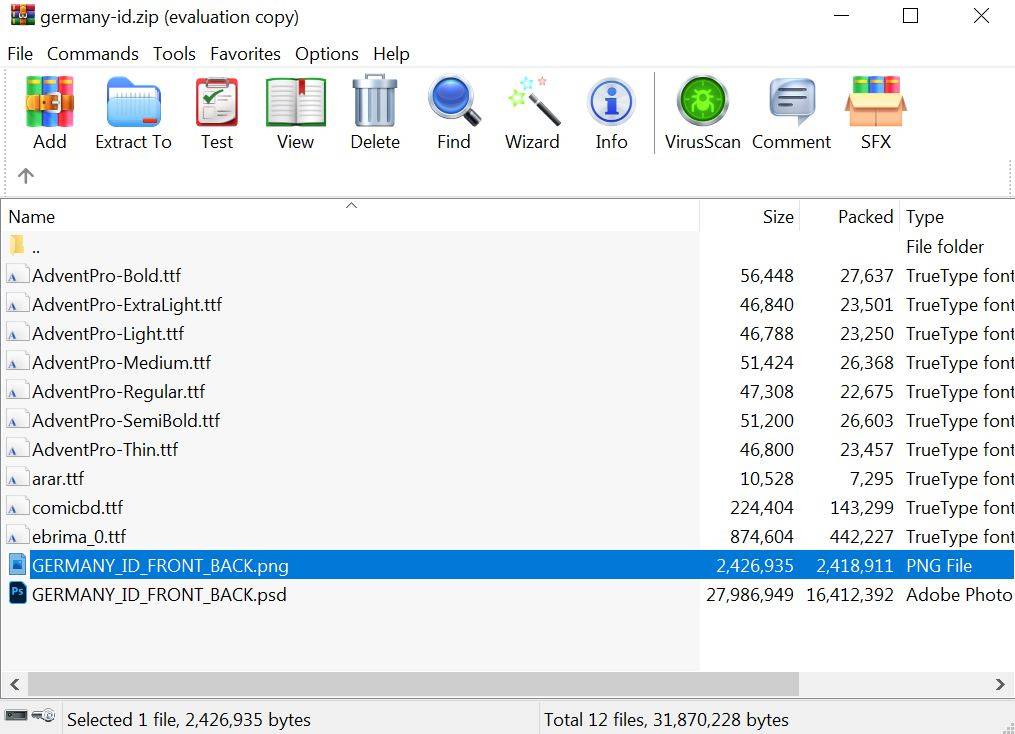
Task: Sort files by Size column header
Action: pos(777,217)
